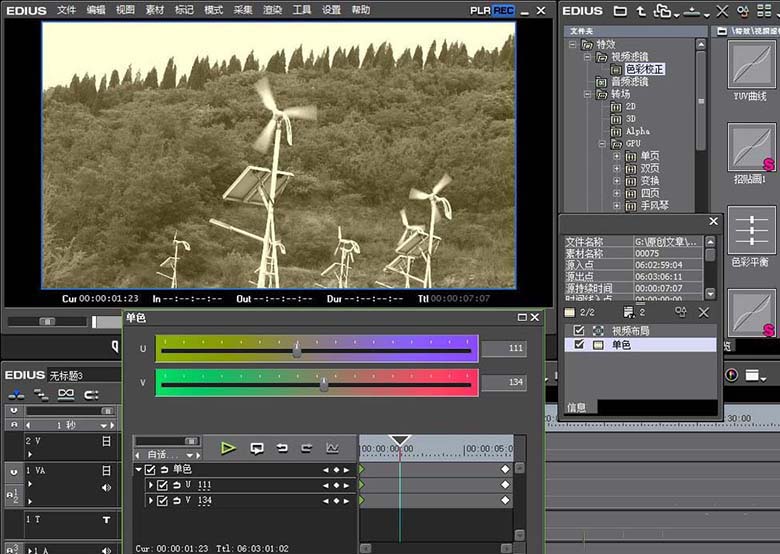Viewport: 780px width, 554px height.
Task: Uncheck the 视频布局 checkbox
Action: pyautogui.click(x=579, y=330)
